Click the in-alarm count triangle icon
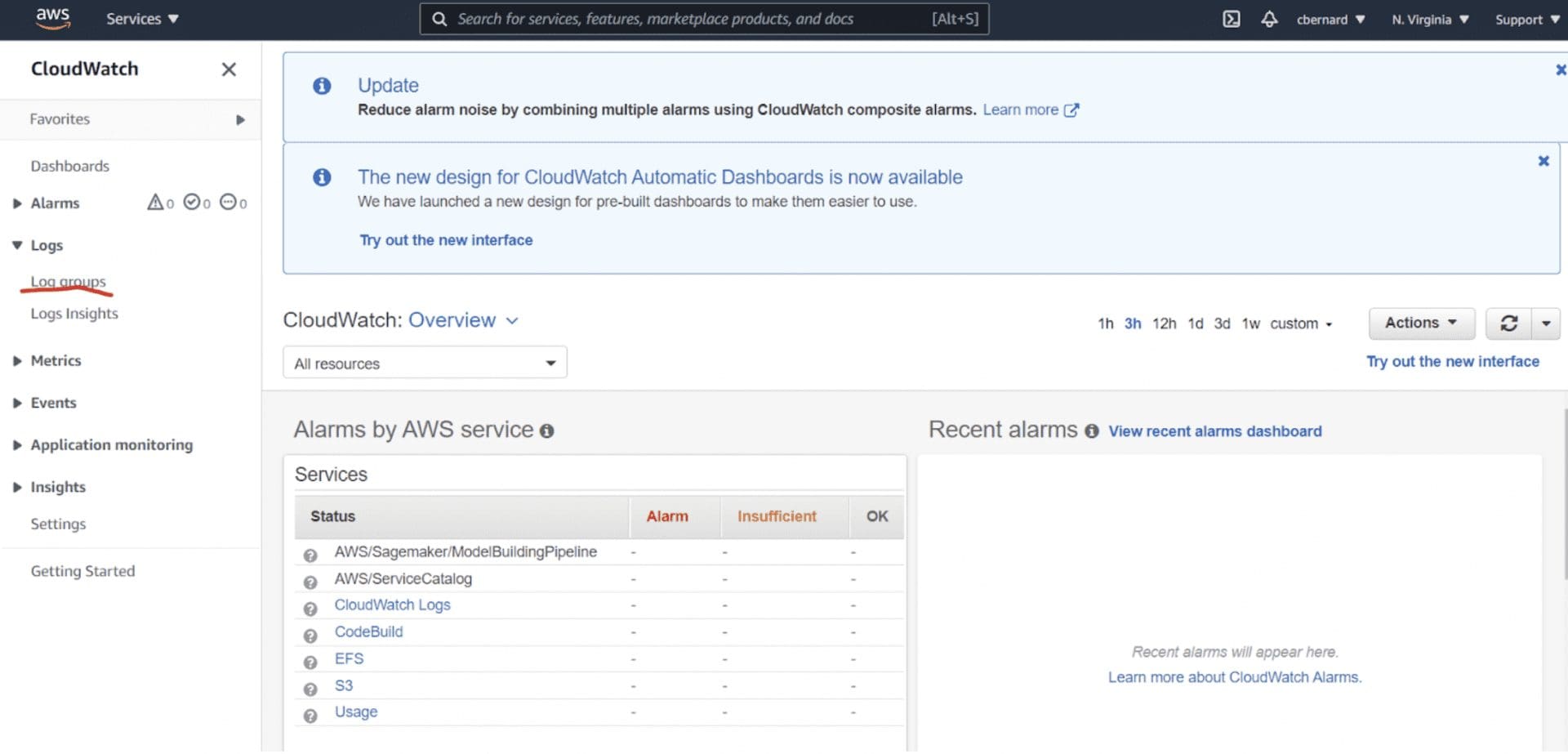 pyautogui.click(x=155, y=203)
